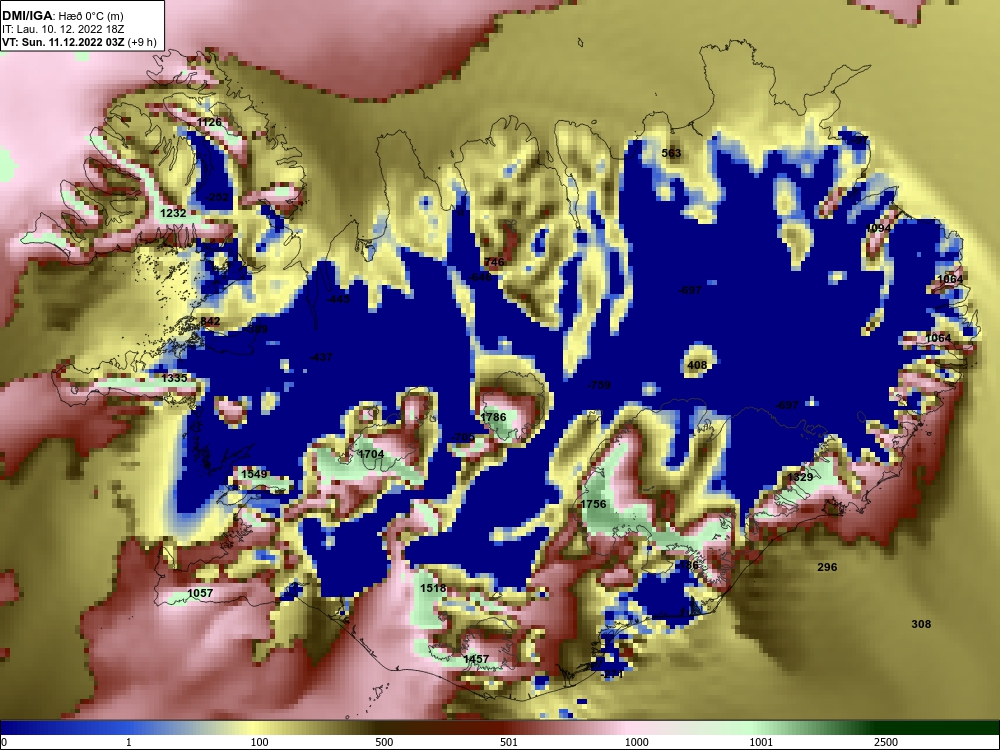Click the negative value -437
The height and width of the screenshot is (750, 1000).
point(321,357)
